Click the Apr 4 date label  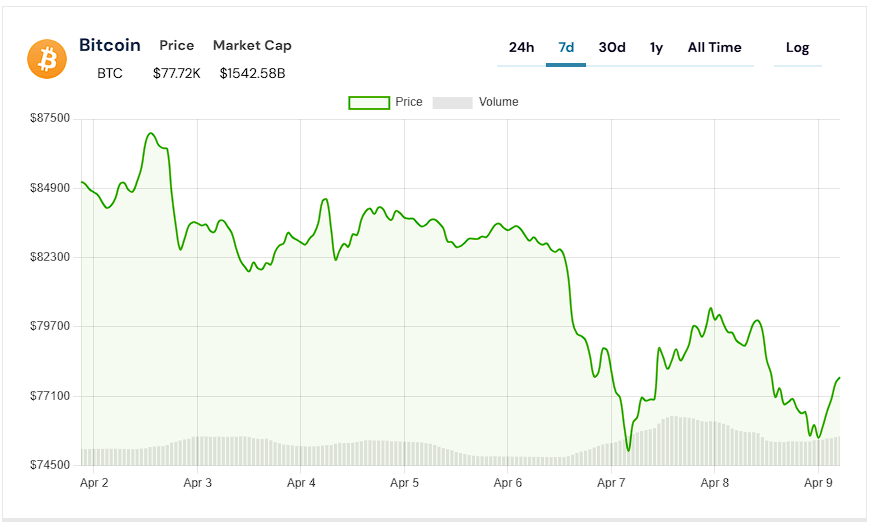301,483
